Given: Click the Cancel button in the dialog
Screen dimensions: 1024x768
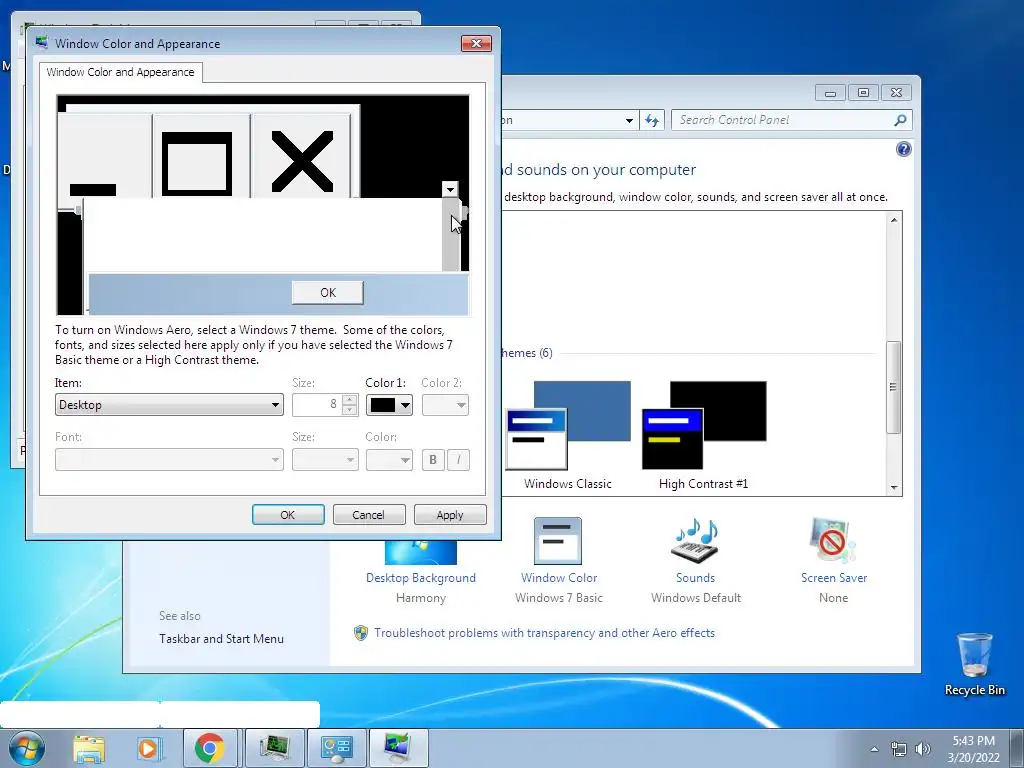Looking at the screenshot, I should pos(369,515).
